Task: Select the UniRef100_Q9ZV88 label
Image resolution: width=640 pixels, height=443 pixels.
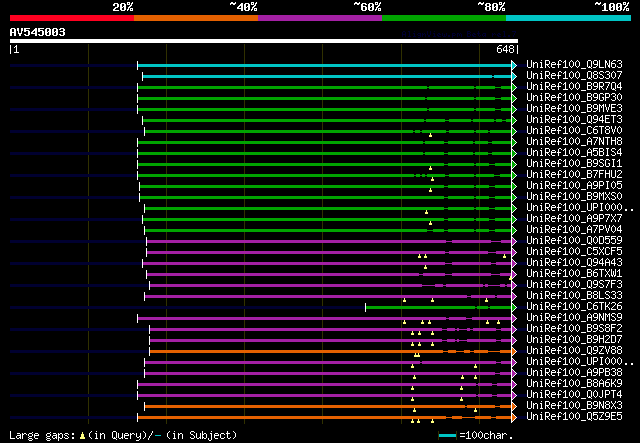Action: coord(574,351)
